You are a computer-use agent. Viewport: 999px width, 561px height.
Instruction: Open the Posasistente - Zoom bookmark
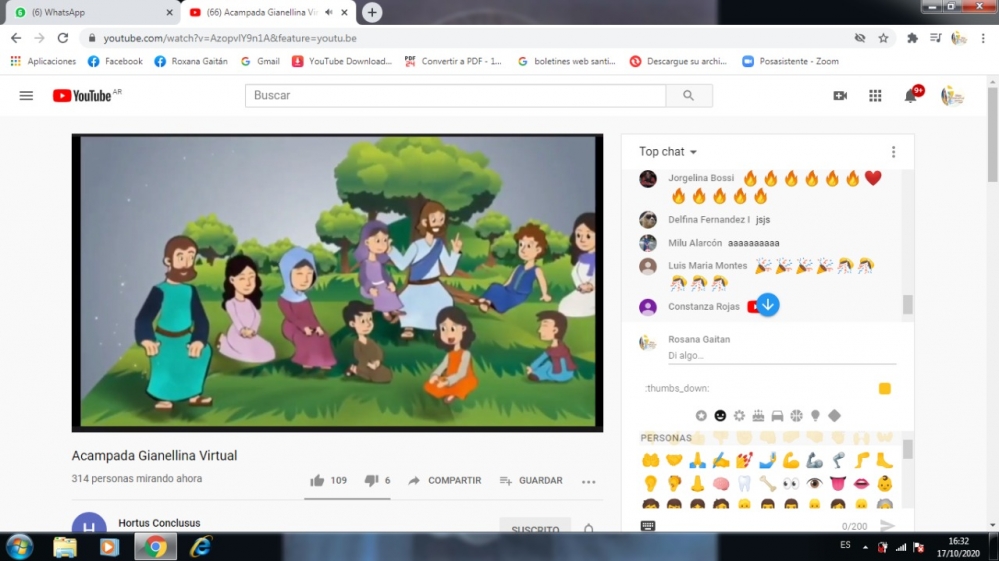point(791,61)
